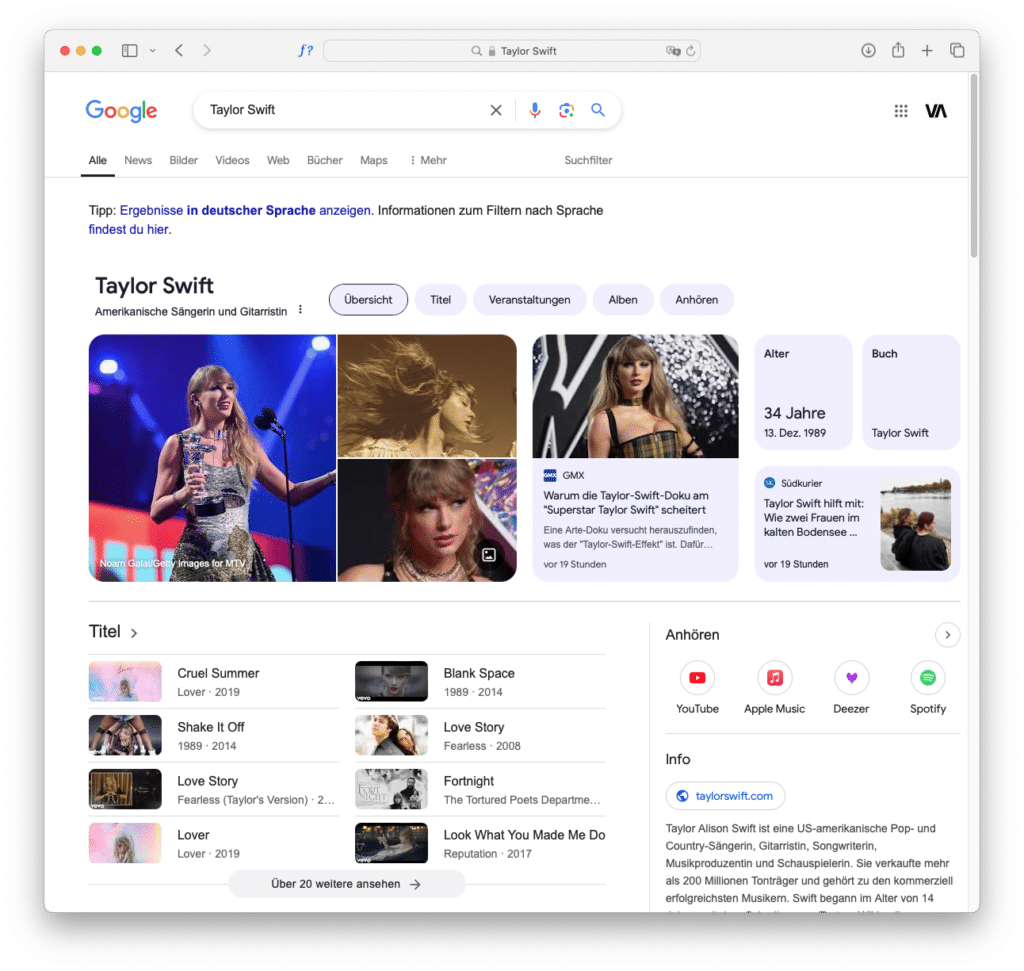Open the sidebar options dropdown chevron
The width and height of the screenshot is (1024, 971).
click(x=152, y=50)
